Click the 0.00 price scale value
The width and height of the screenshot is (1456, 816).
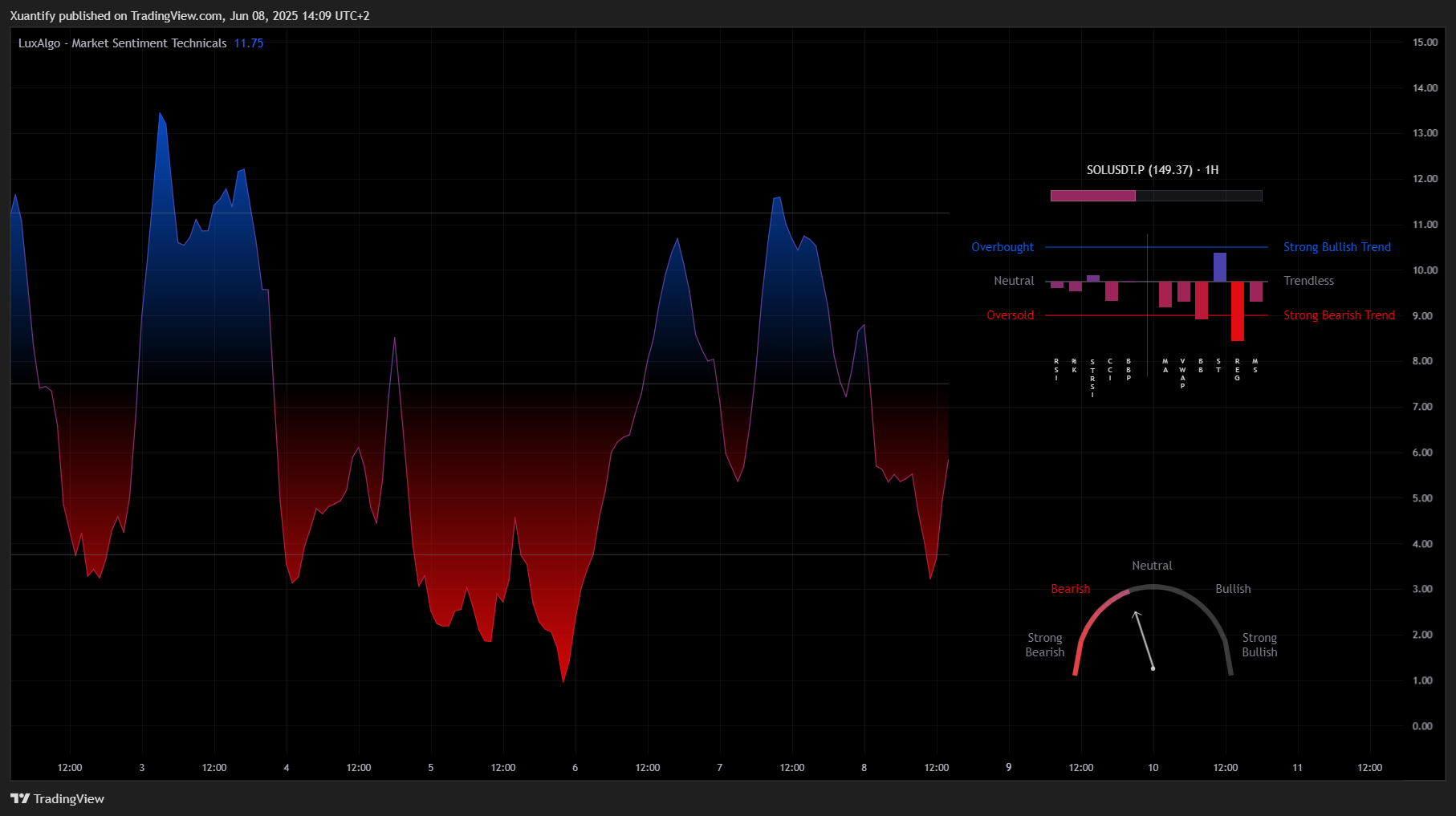click(1423, 726)
